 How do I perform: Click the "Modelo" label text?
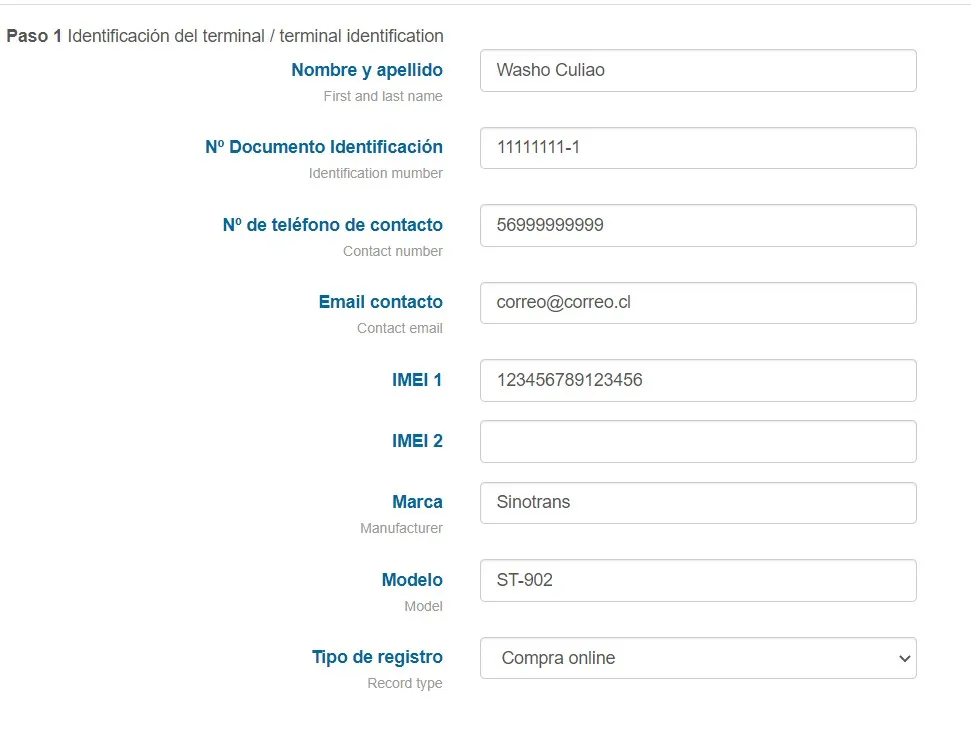coord(412,580)
